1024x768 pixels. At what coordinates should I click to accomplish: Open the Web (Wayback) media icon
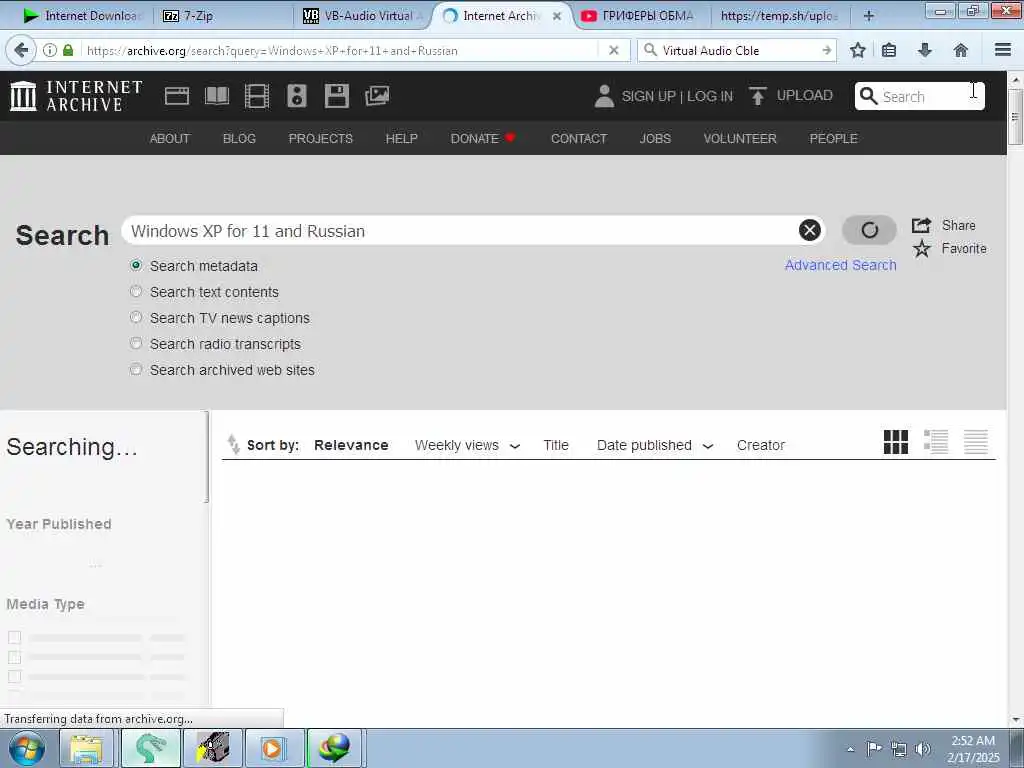176,96
